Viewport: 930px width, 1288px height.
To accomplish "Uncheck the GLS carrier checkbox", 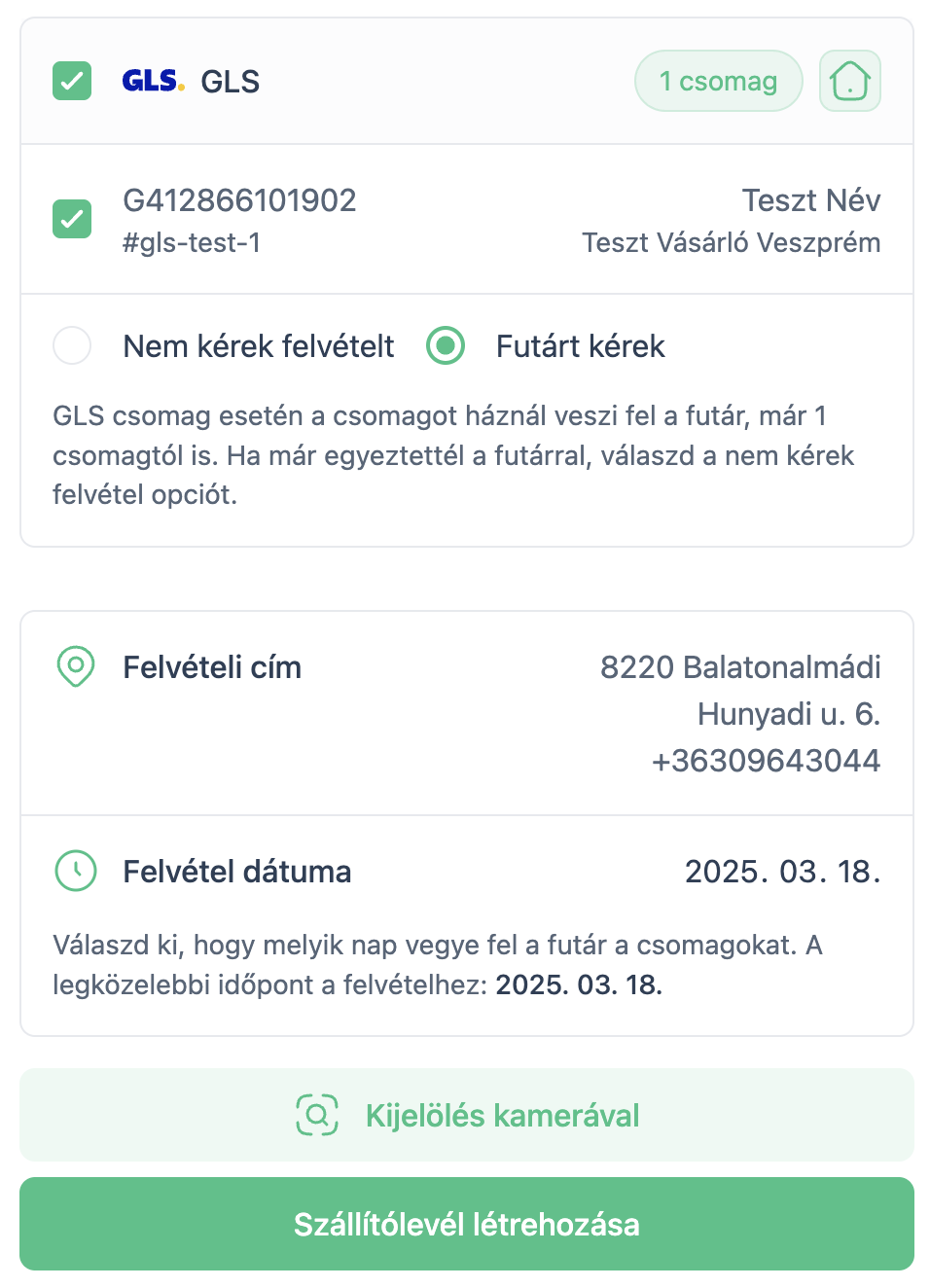I will (x=72, y=81).
